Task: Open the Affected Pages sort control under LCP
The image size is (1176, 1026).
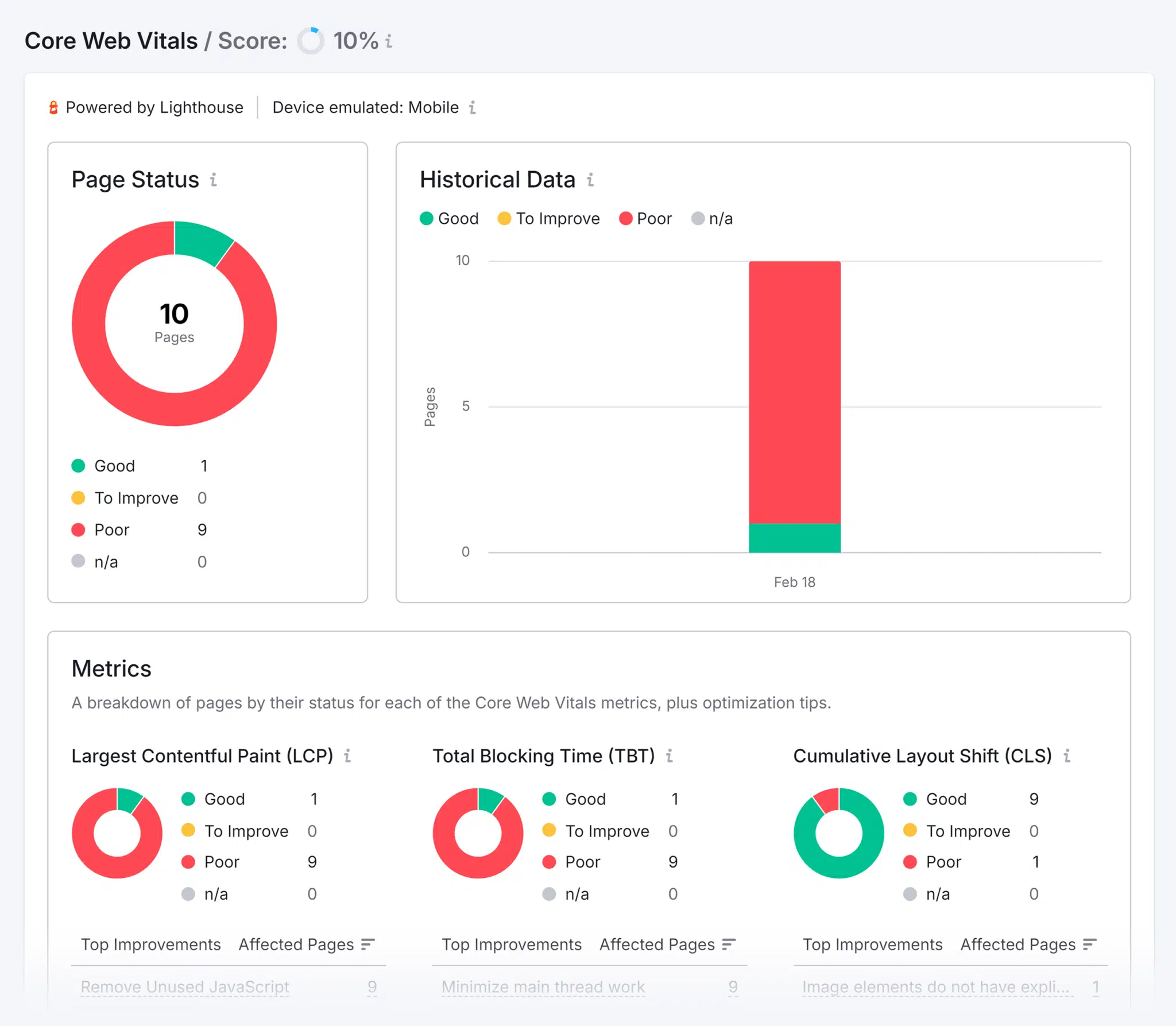Action: 368,944
